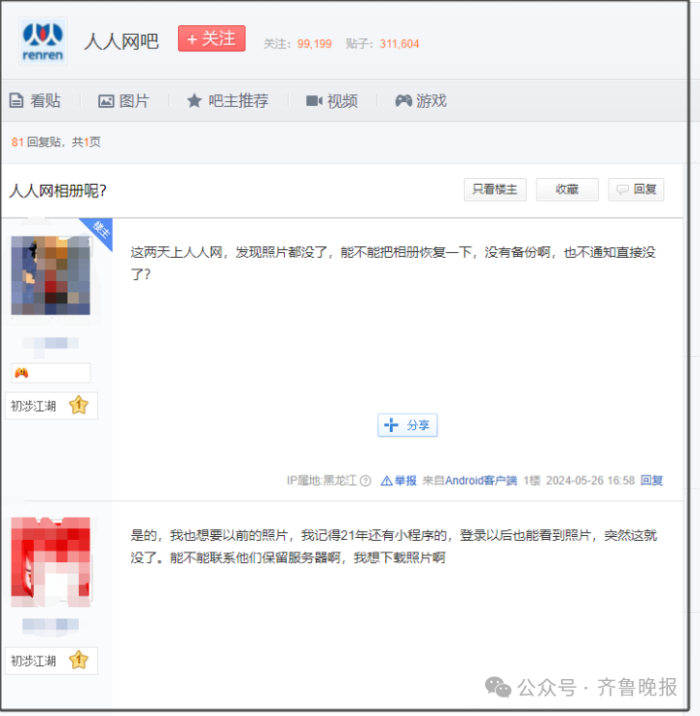This screenshot has width=700, height=716.
Task: Click the blurred username under first avatar
Action: pyautogui.click(x=50, y=343)
